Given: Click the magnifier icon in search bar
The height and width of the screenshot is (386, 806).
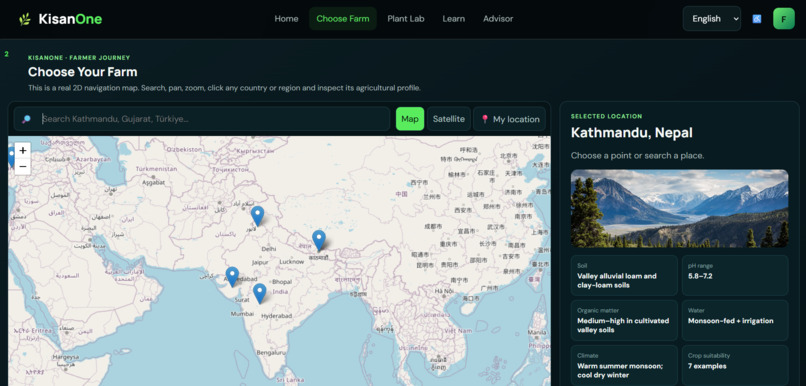Looking at the screenshot, I should tap(26, 119).
